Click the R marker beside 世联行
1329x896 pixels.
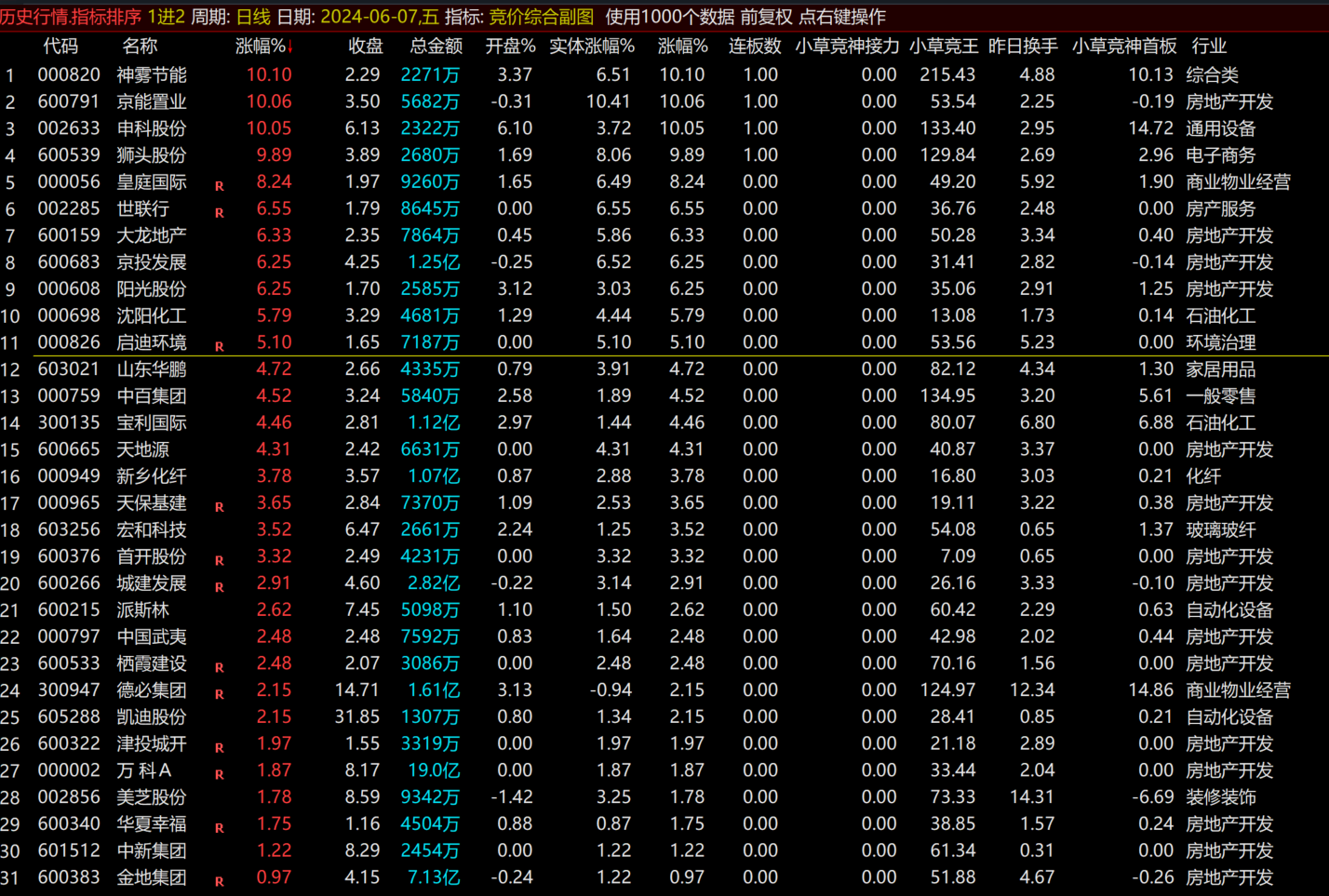coord(220,213)
